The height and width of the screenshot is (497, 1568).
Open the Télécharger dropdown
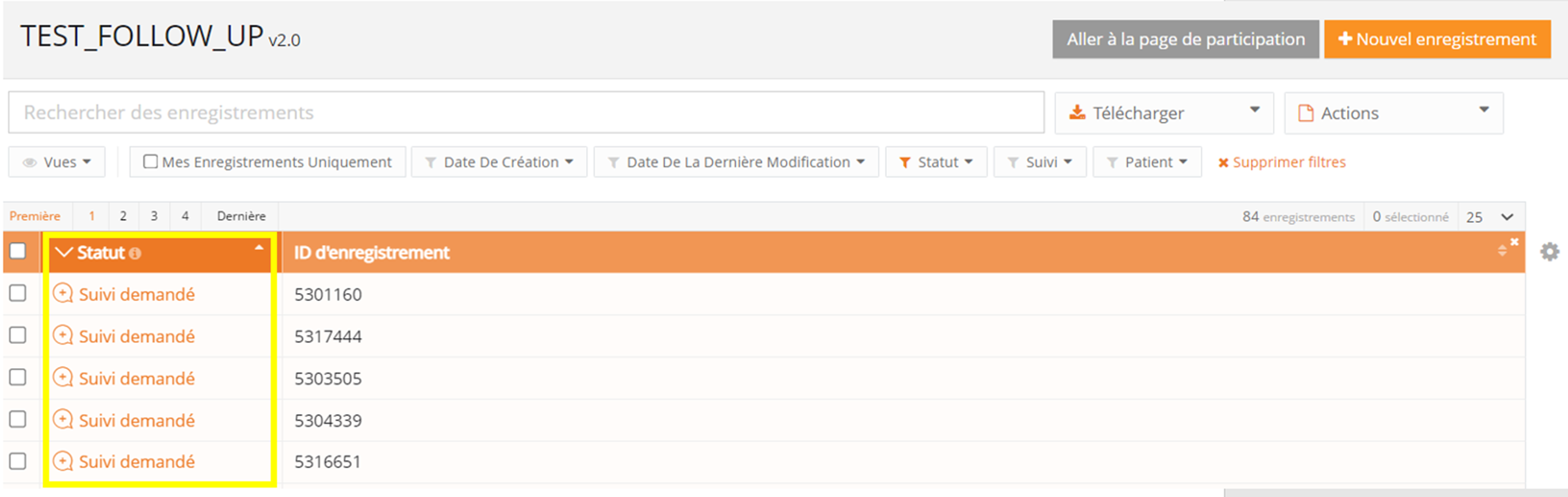pos(1163,113)
